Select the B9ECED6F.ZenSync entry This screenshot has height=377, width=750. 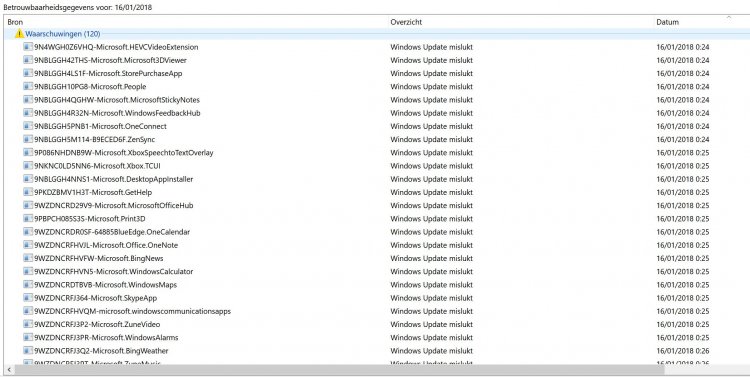point(375,139)
